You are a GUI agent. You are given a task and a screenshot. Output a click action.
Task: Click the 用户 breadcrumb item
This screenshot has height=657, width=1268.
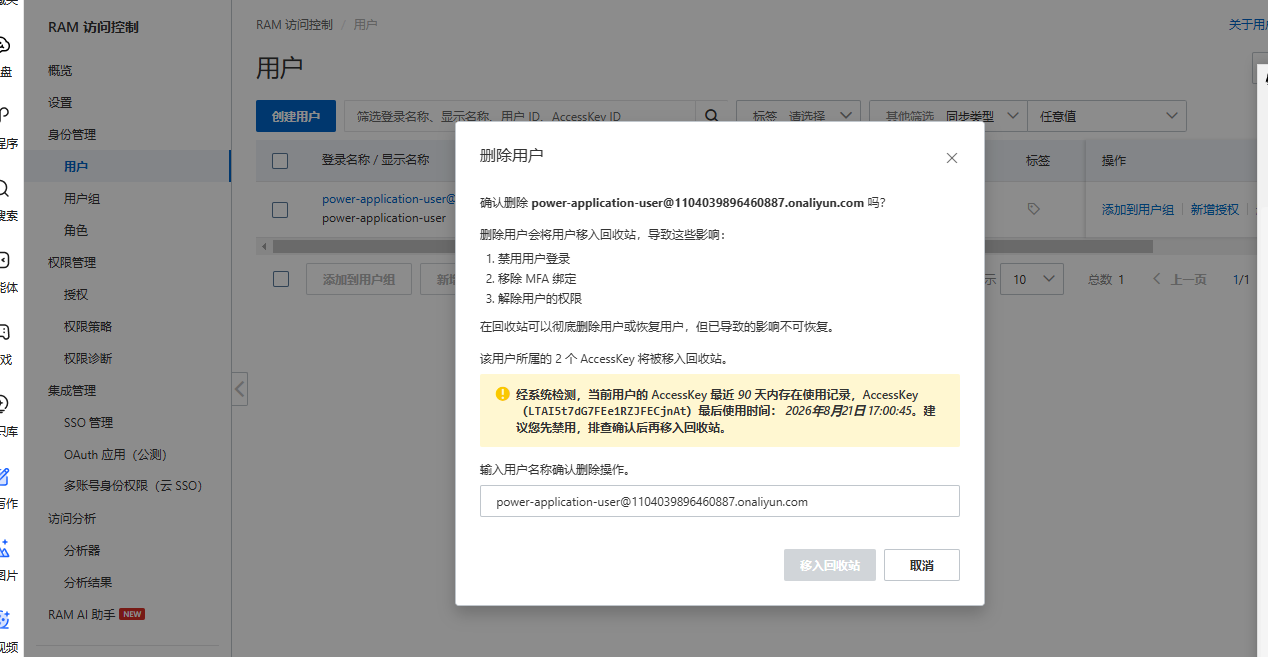[365, 24]
